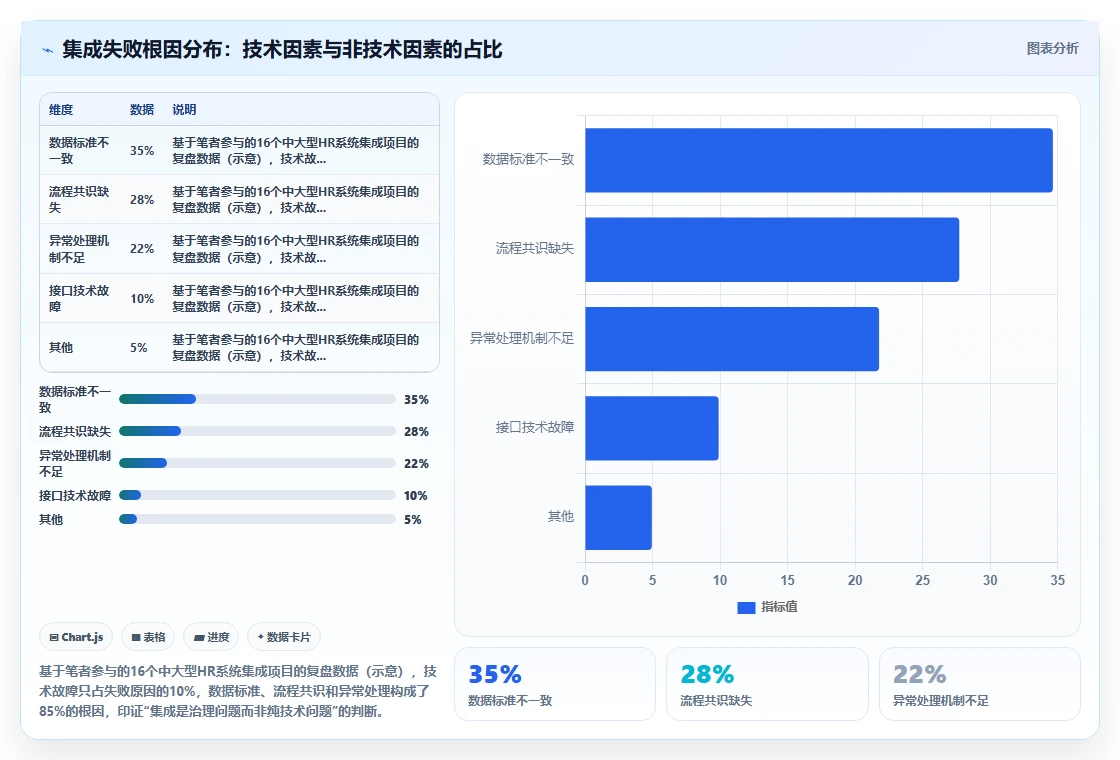
Task: Select the 接口技术故障 table row cell
Action: coord(79,299)
